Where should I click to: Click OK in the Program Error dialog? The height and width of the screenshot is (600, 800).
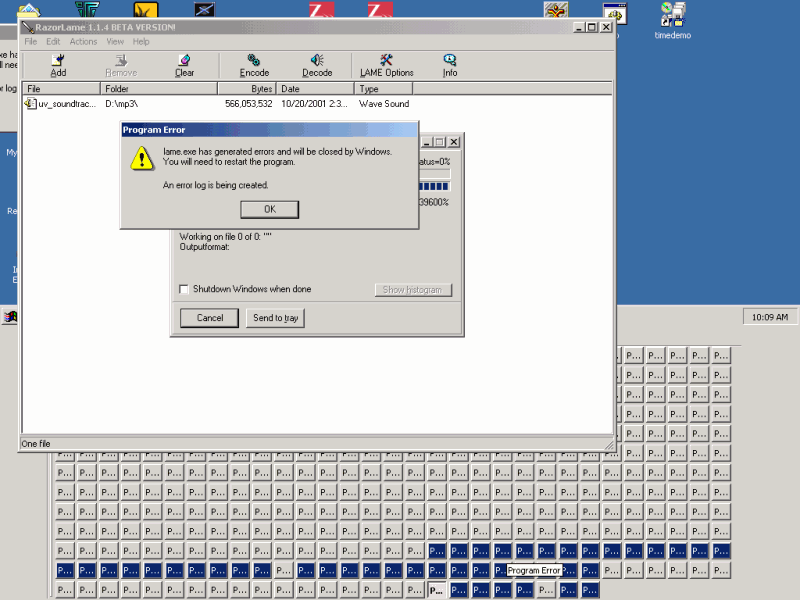pyautogui.click(x=269, y=209)
